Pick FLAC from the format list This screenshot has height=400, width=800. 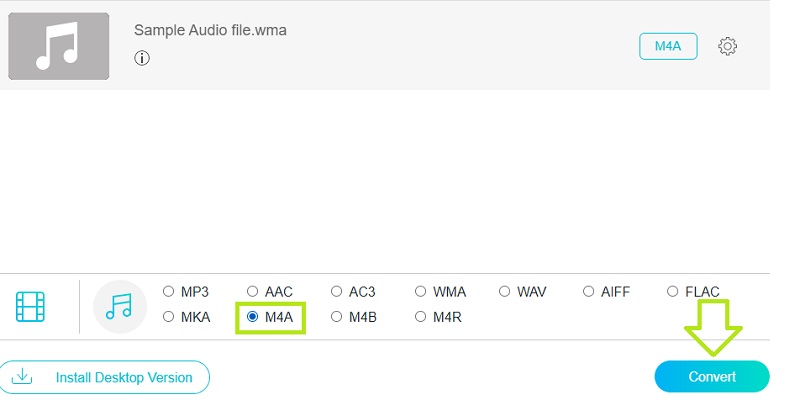672,292
